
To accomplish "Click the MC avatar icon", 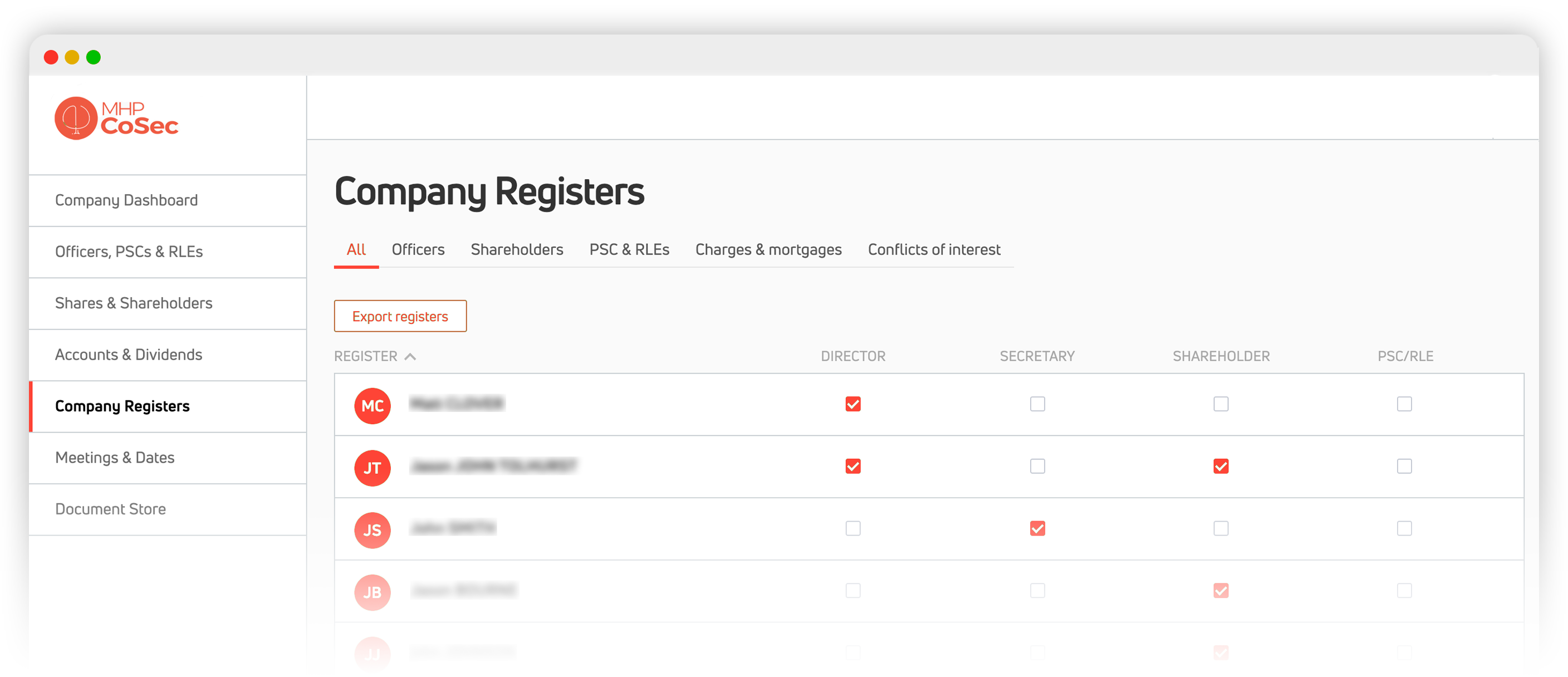I will (372, 405).
